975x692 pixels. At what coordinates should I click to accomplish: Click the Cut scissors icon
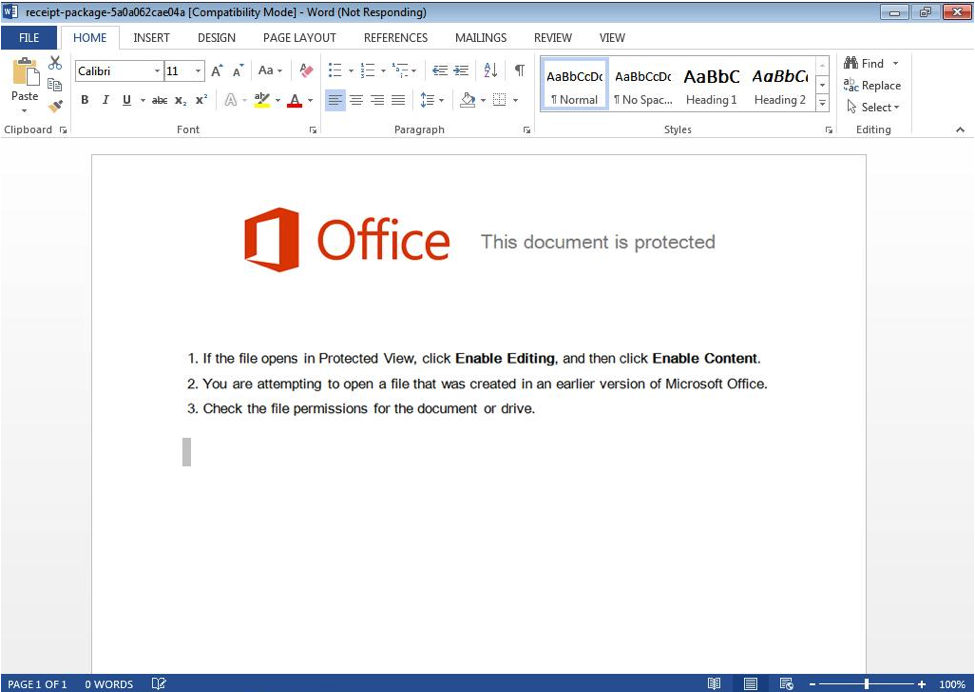[x=55, y=63]
